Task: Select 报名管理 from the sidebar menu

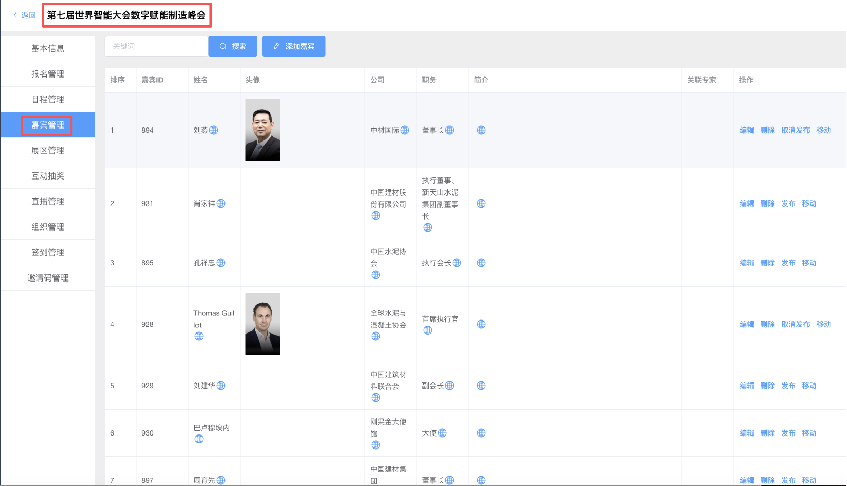Action: tap(48, 74)
